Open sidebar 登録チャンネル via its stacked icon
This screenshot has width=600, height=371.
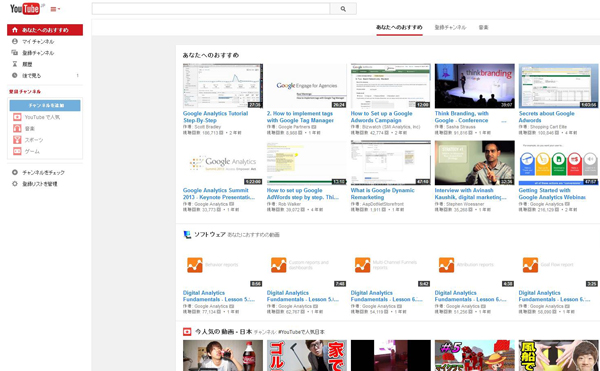pos(15,53)
